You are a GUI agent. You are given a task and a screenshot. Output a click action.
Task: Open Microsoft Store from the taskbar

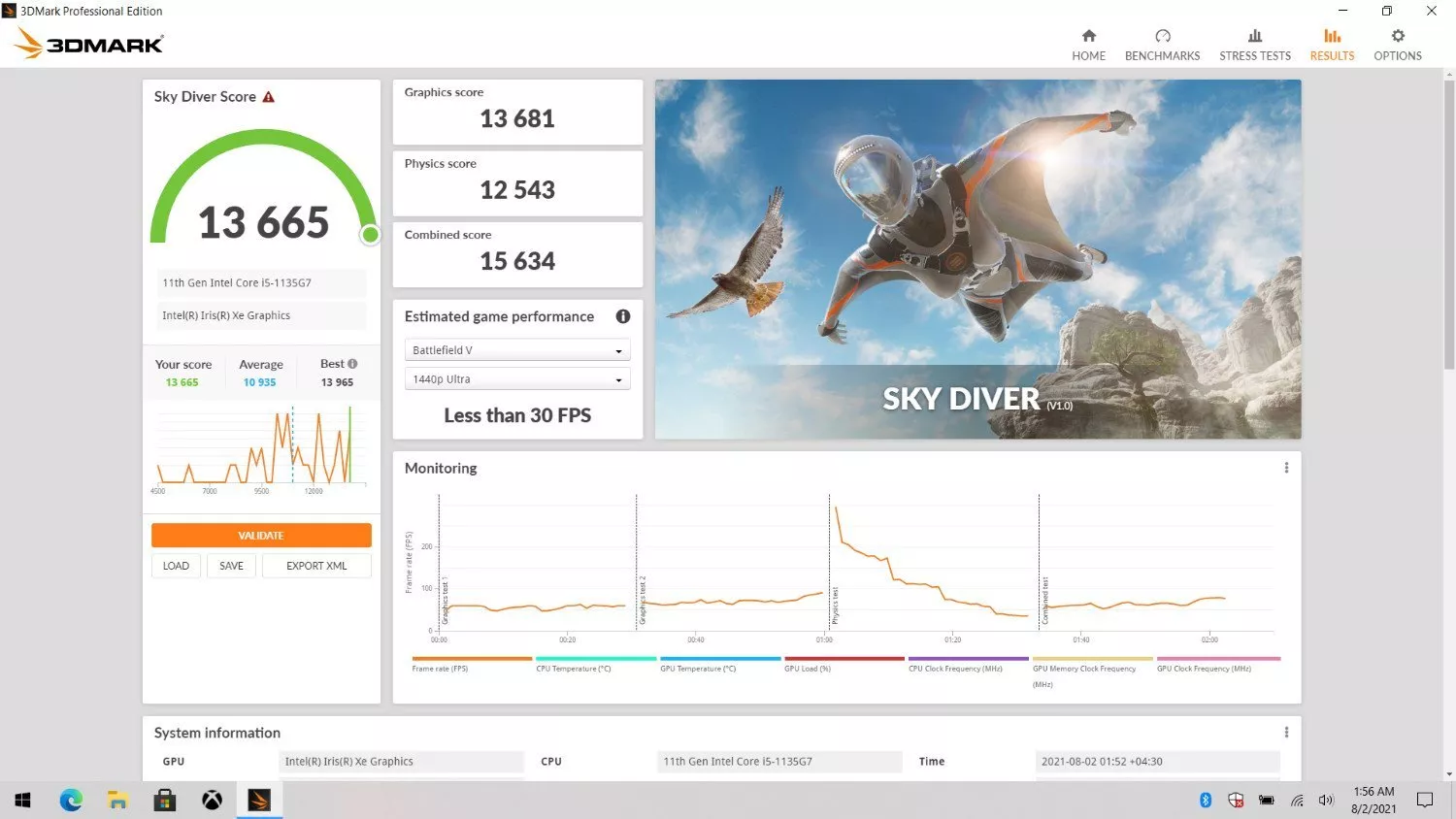165,801
